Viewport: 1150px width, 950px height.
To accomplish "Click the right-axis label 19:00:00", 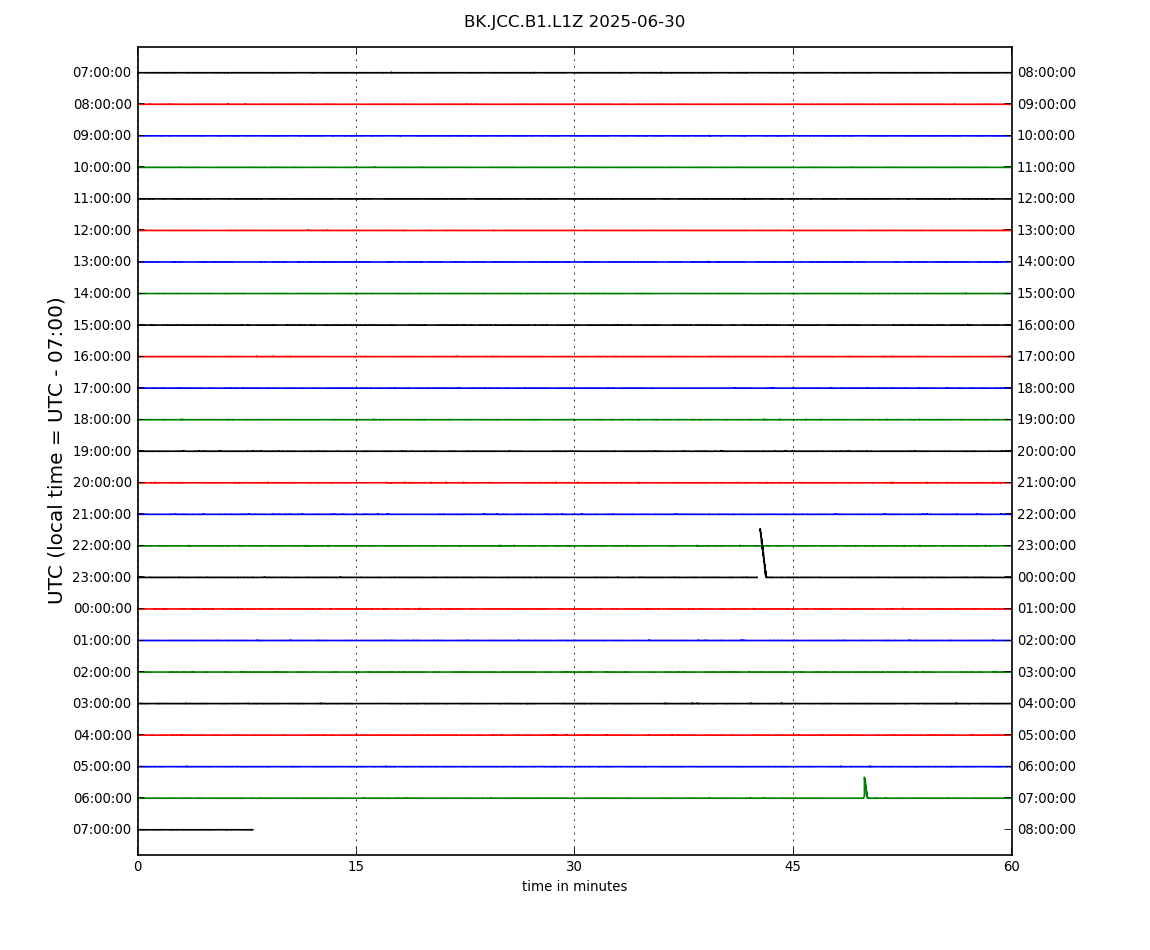I will pyautogui.click(x=1047, y=420).
